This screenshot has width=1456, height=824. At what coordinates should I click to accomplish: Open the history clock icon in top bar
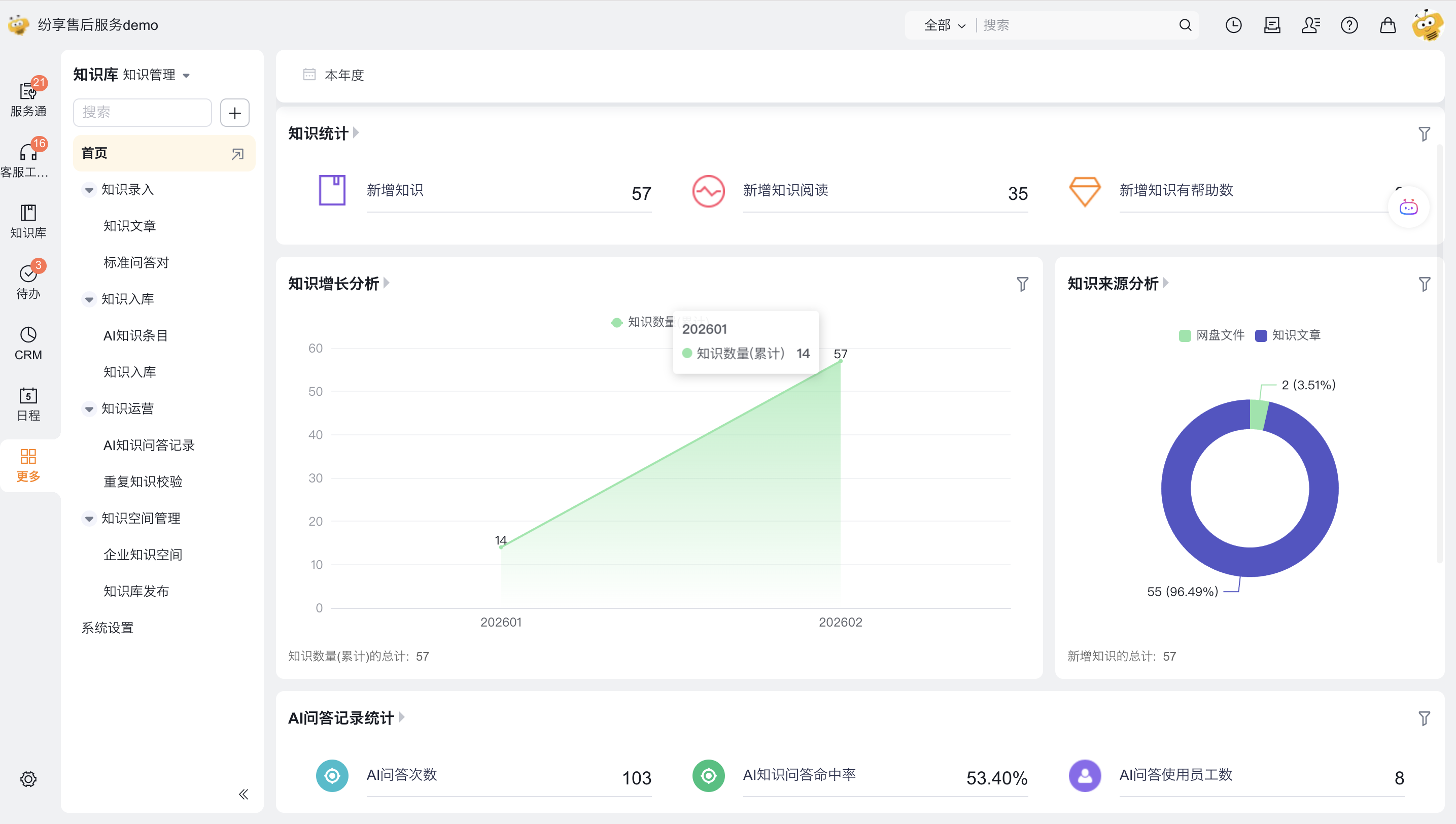coord(1233,25)
